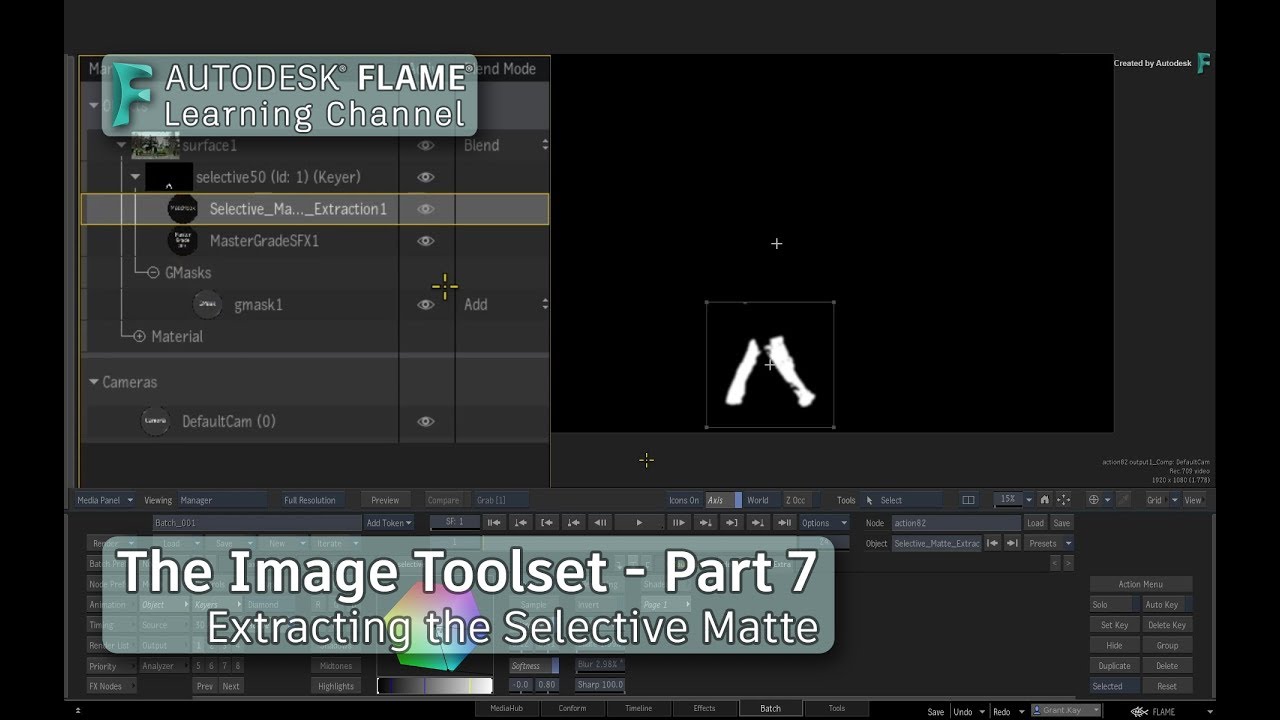1280x720 pixels.
Task: Collapse the Cameras section
Action: 94,382
